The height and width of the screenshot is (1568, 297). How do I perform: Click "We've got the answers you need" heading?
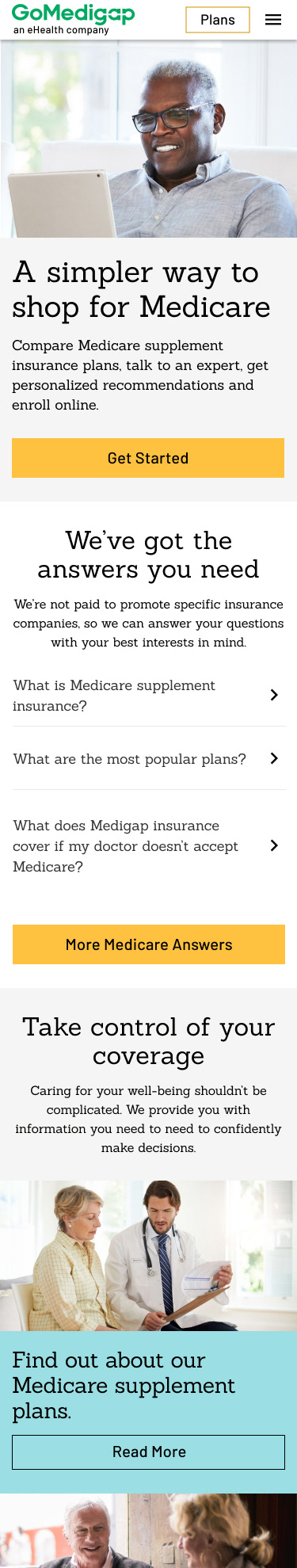coord(148,555)
